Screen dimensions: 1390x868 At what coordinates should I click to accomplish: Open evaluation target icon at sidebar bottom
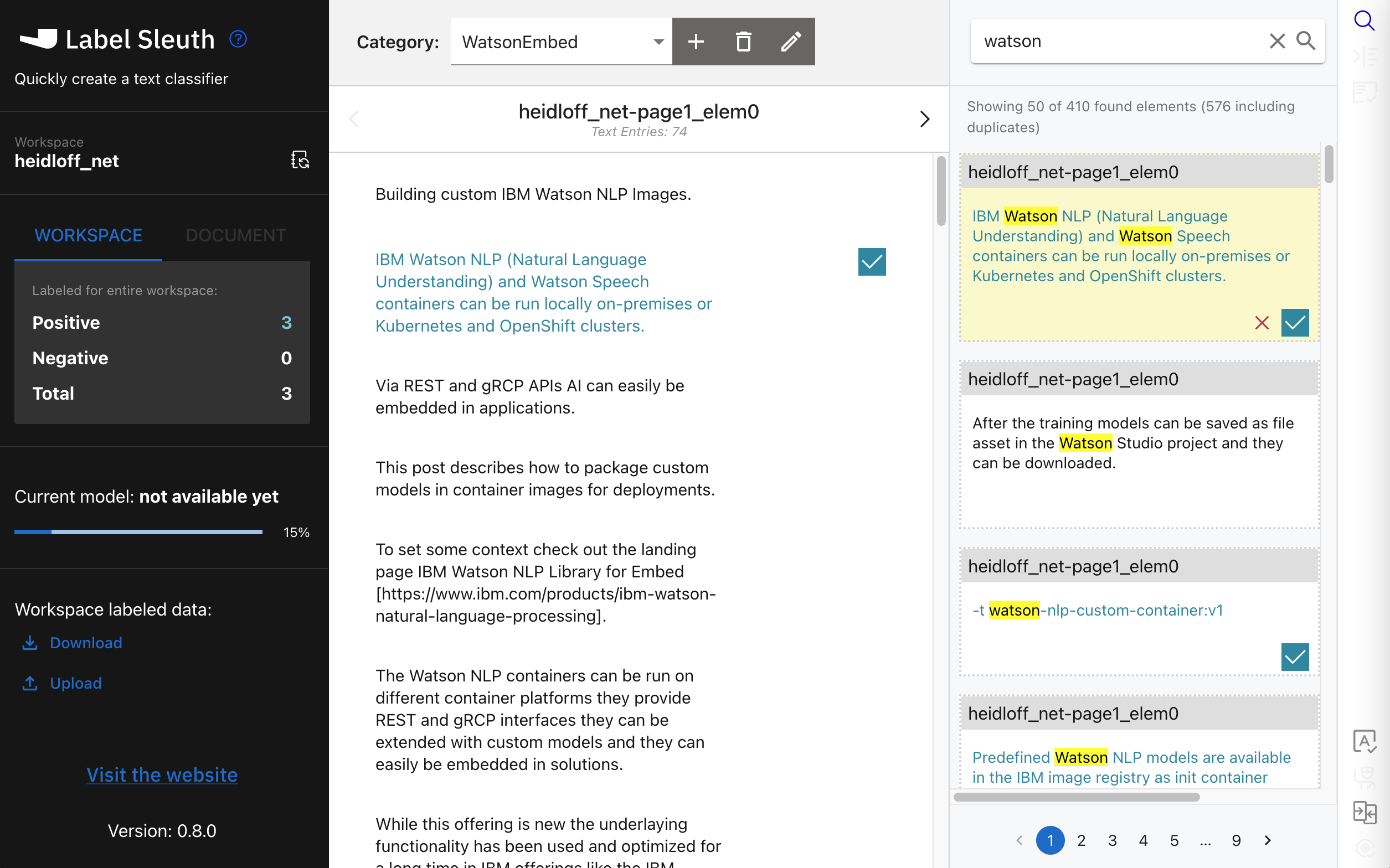coord(1364,848)
